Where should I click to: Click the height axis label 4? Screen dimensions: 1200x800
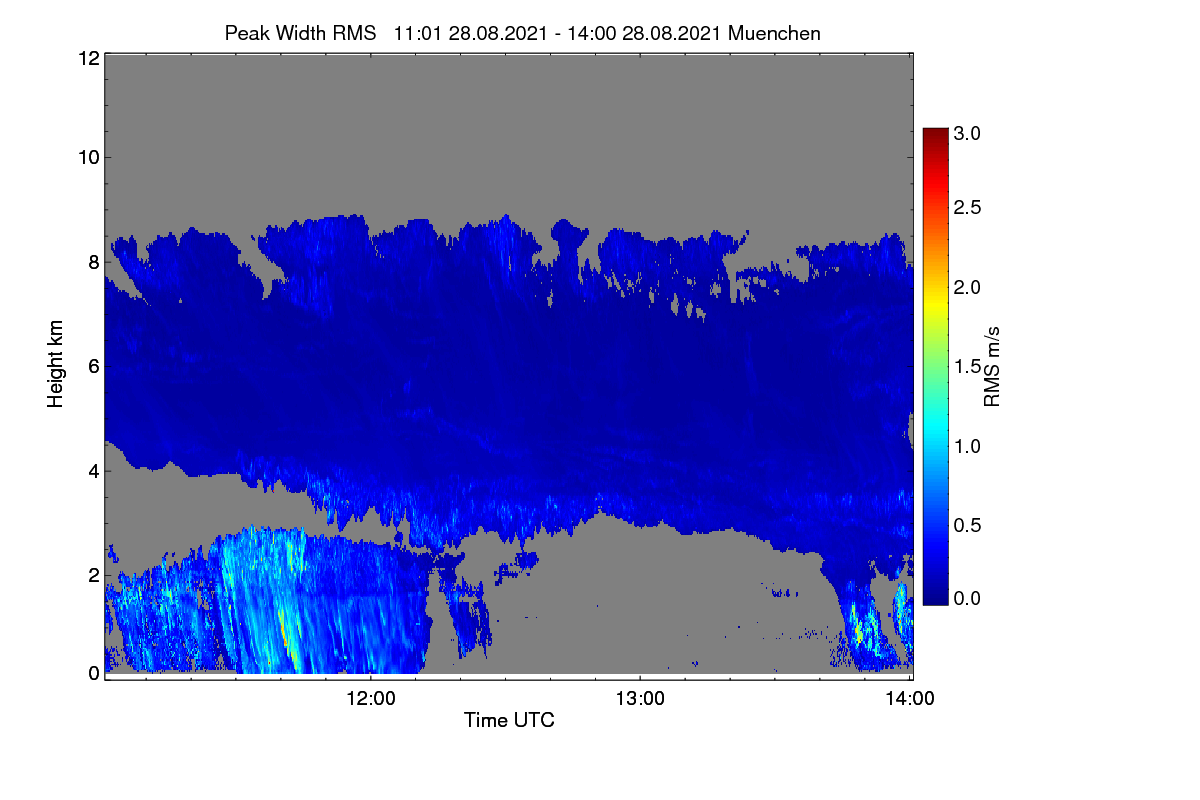pyautogui.click(x=94, y=470)
